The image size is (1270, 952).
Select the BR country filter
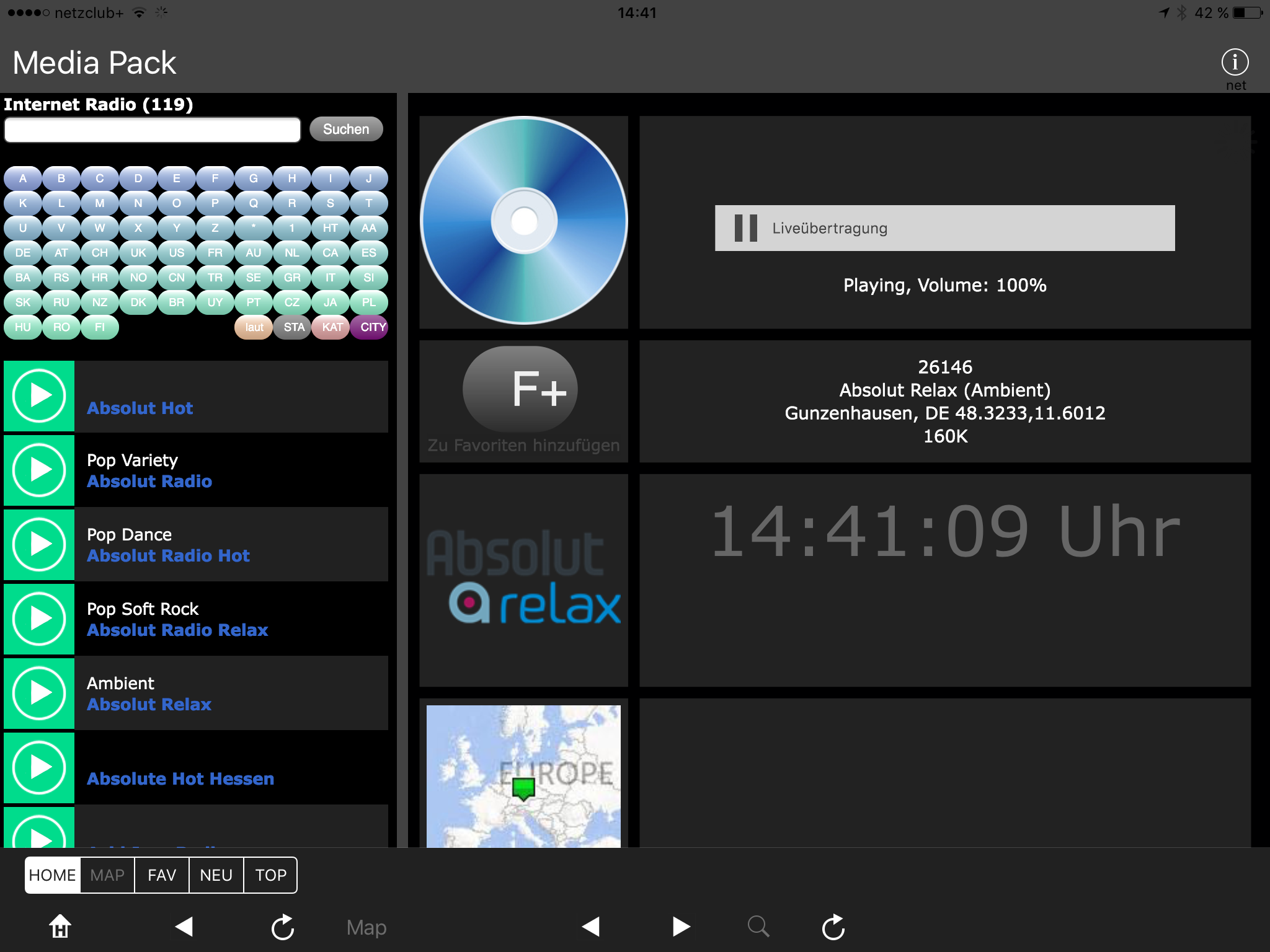[177, 302]
